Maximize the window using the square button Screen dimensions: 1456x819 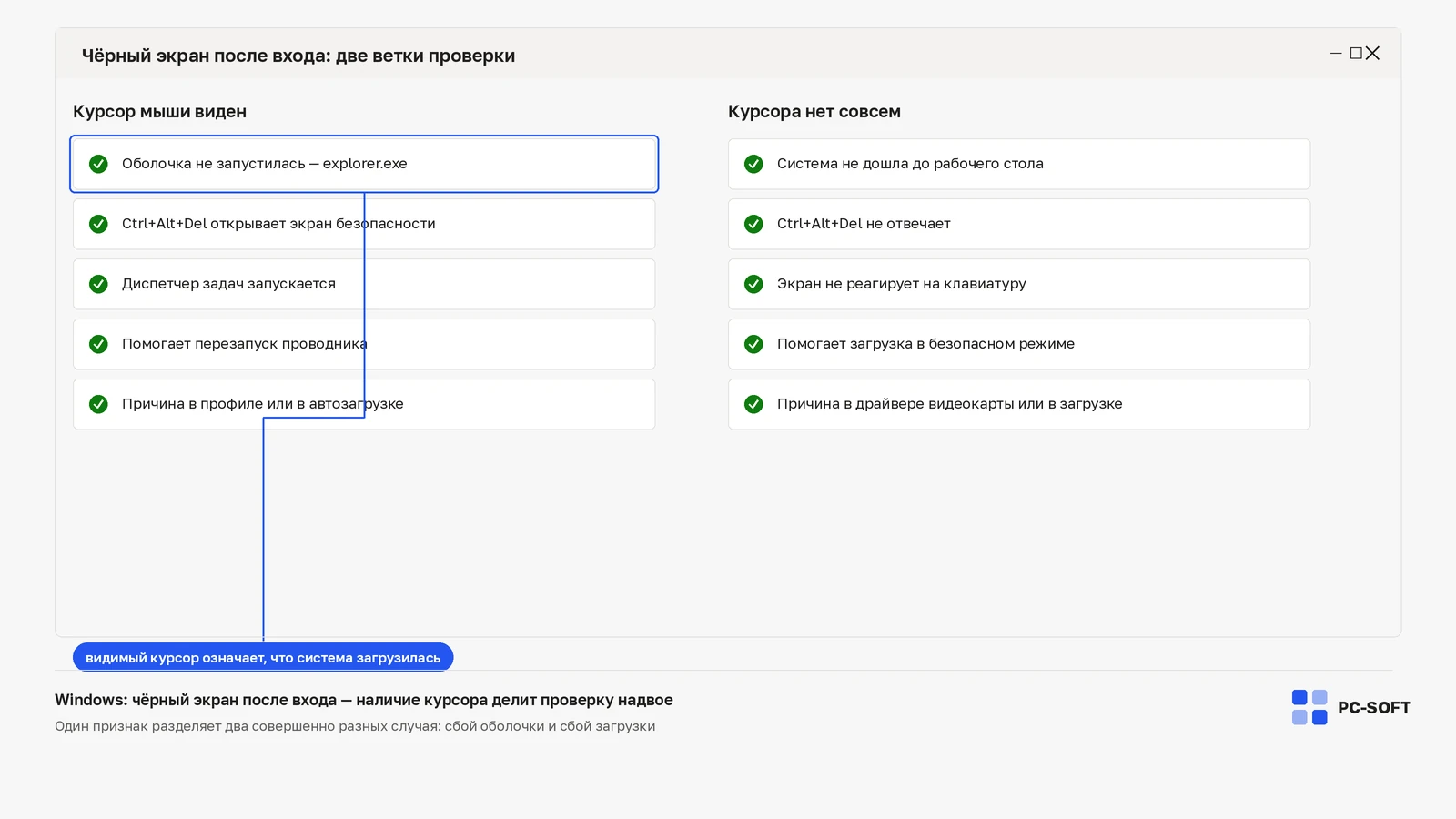point(1356,54)
